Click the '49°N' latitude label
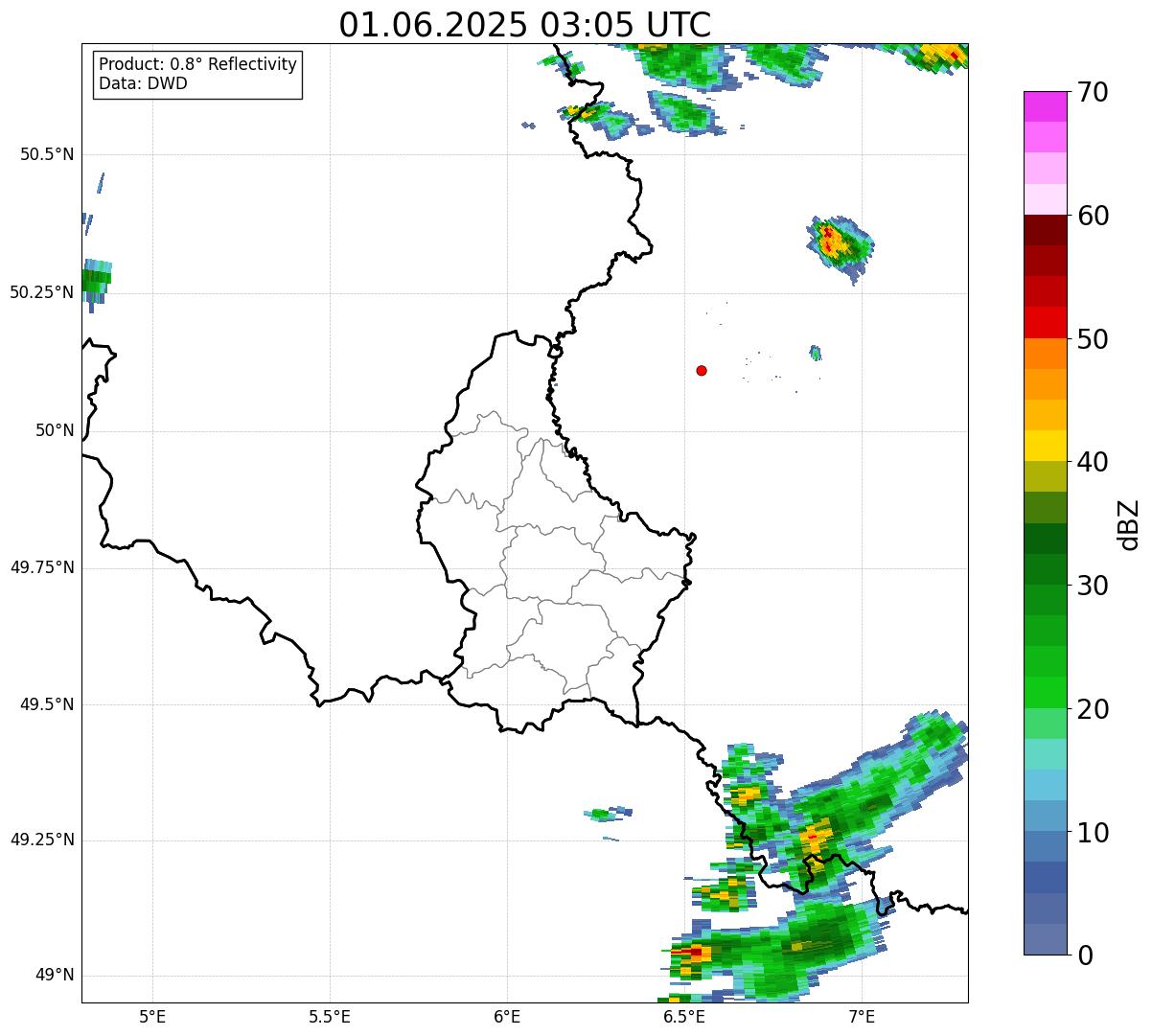 tap(55, 975)
